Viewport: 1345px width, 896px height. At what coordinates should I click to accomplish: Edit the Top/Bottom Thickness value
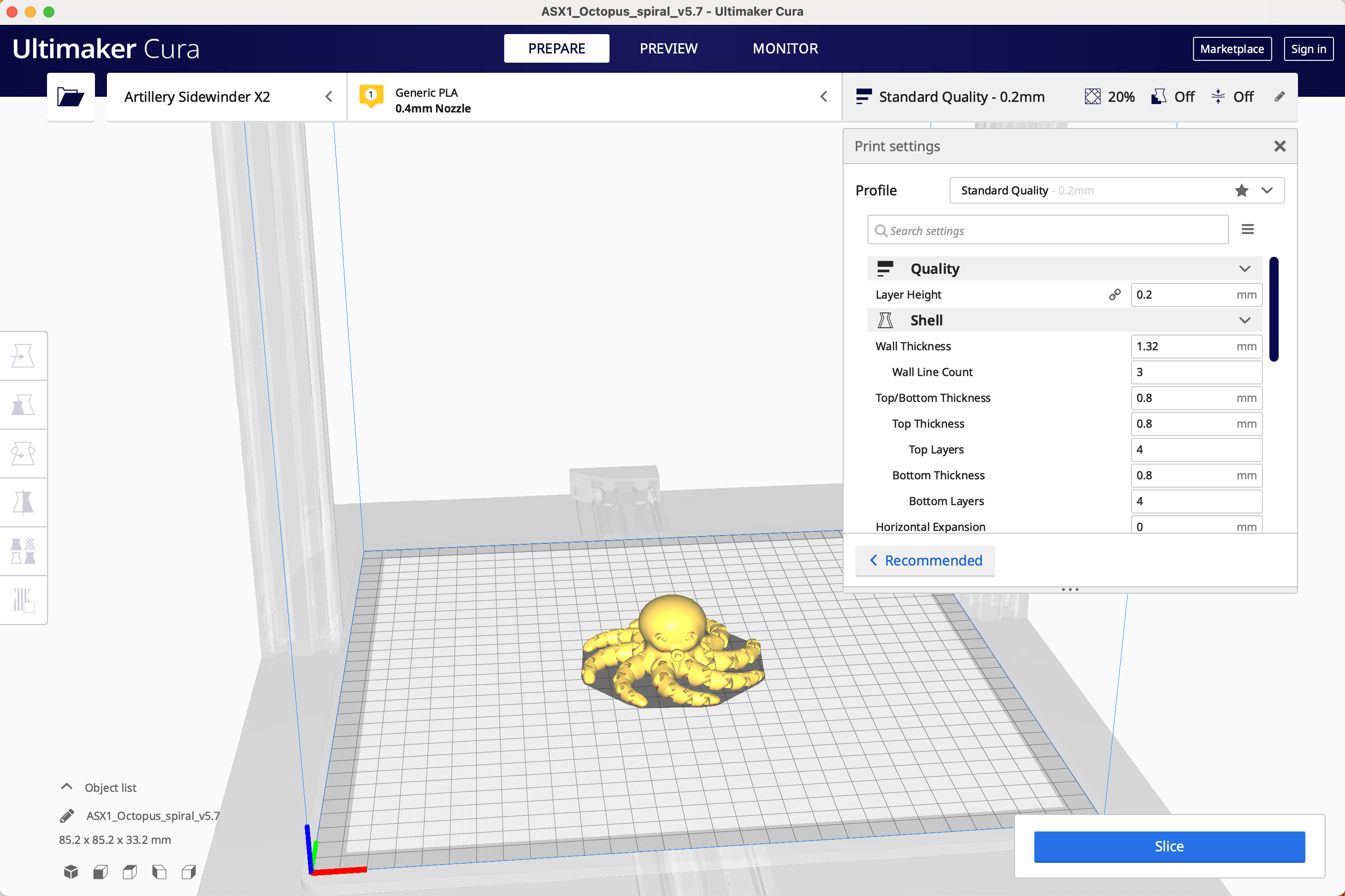(1197, 398)
